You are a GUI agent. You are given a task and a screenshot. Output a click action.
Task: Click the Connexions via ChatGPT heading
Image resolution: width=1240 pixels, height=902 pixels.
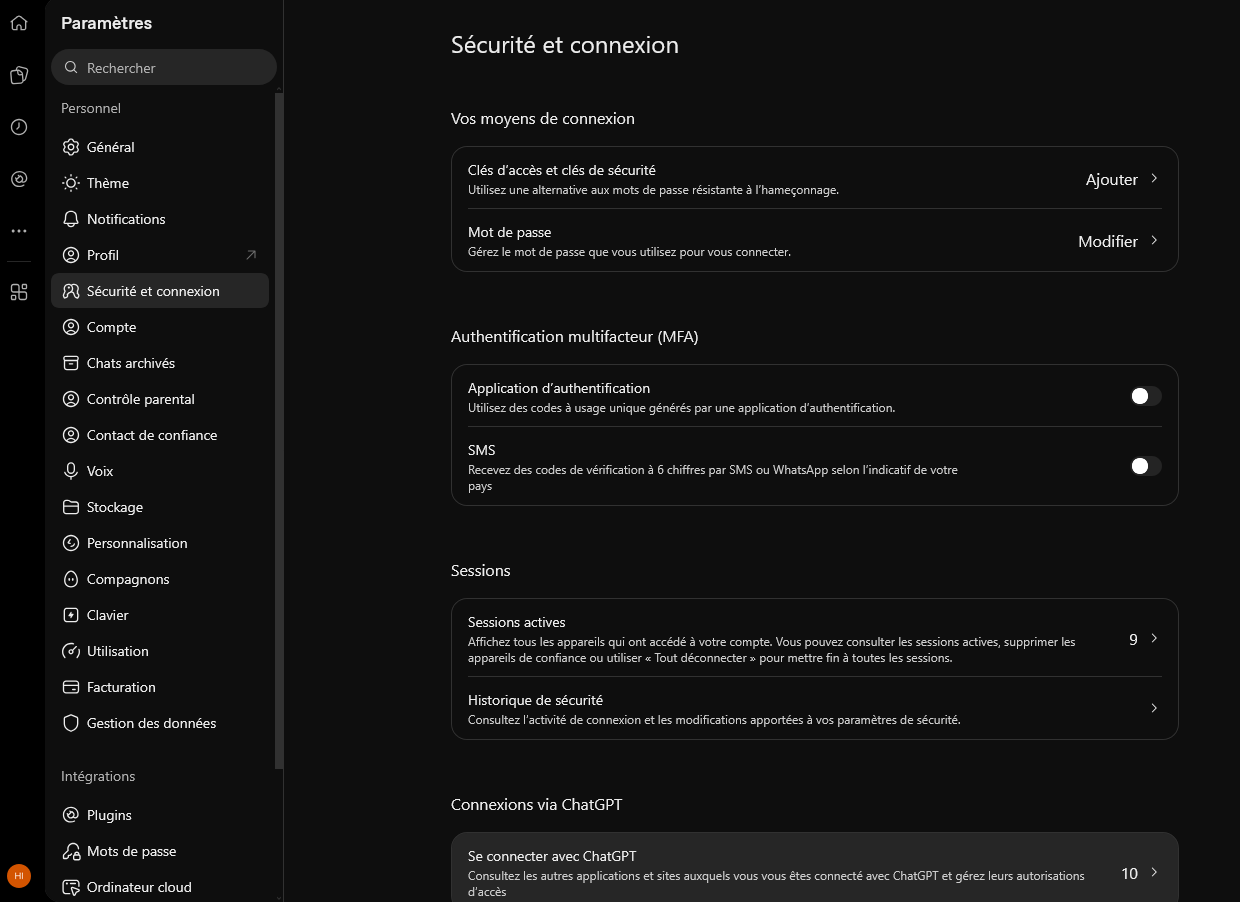pos(537,805)
